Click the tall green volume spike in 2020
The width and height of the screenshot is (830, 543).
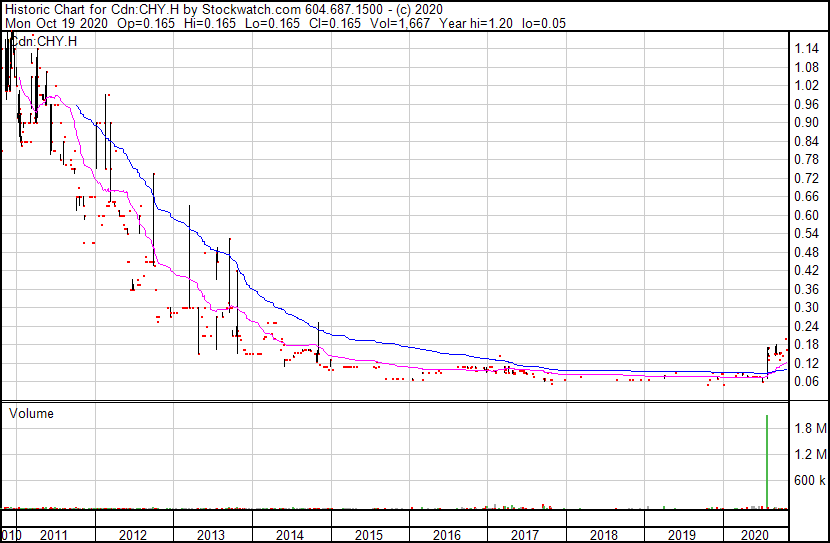tap(767, 460)
